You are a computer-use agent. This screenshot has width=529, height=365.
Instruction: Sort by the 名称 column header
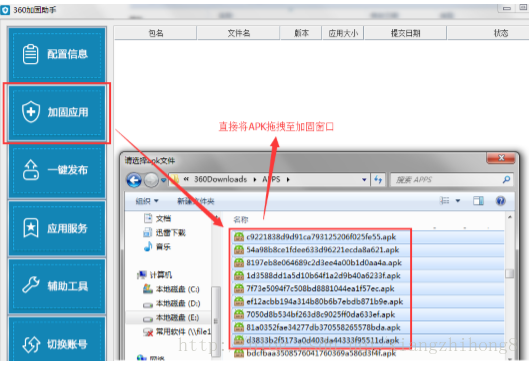click(241, 220)
